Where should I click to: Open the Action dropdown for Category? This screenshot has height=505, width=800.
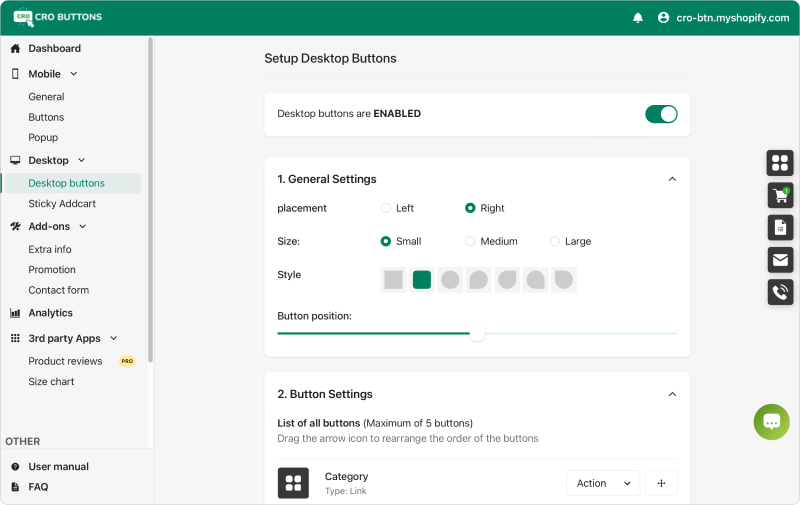(x=603, y=483)
